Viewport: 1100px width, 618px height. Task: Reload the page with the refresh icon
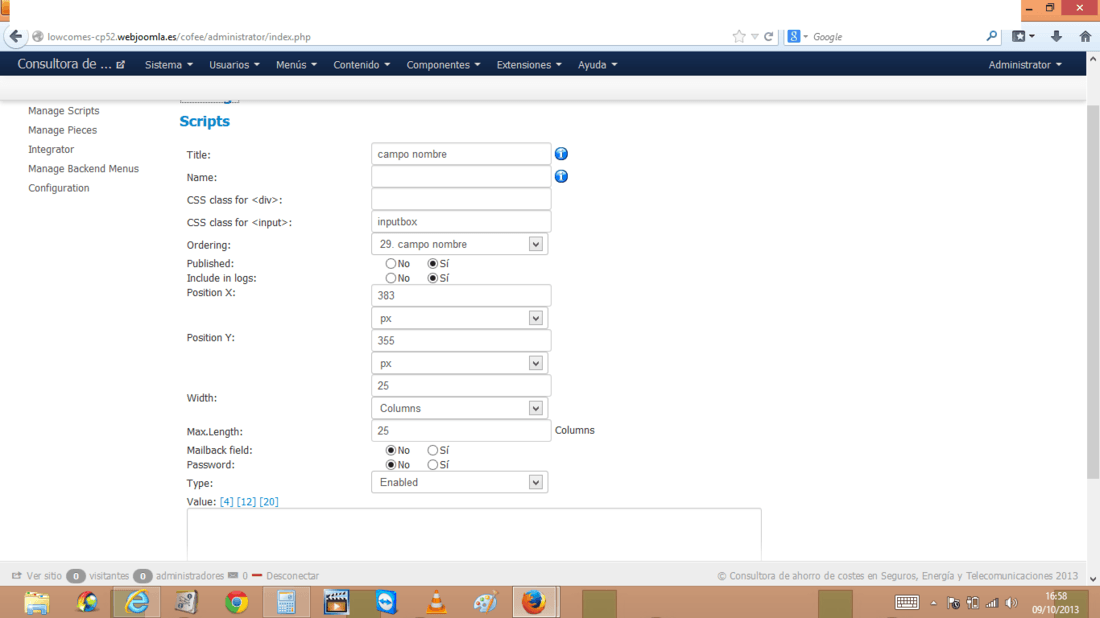click(x=769, y=36)
